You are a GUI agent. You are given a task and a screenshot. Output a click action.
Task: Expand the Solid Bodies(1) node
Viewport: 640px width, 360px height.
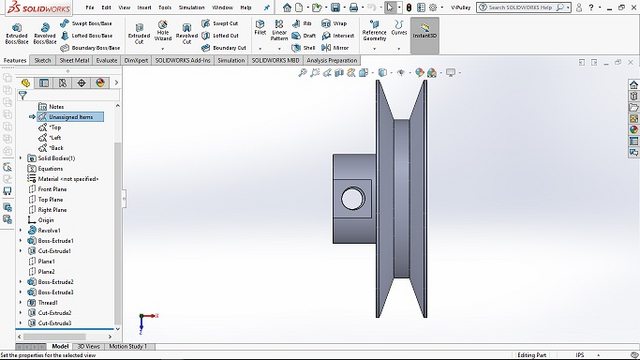pos(20,158)
